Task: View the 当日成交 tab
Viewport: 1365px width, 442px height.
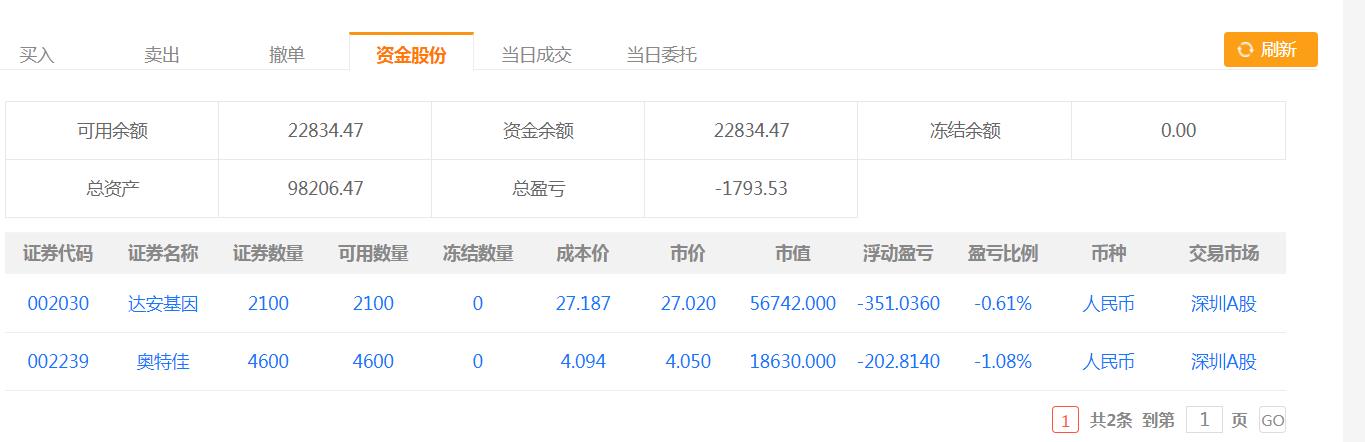Action: 536,55
